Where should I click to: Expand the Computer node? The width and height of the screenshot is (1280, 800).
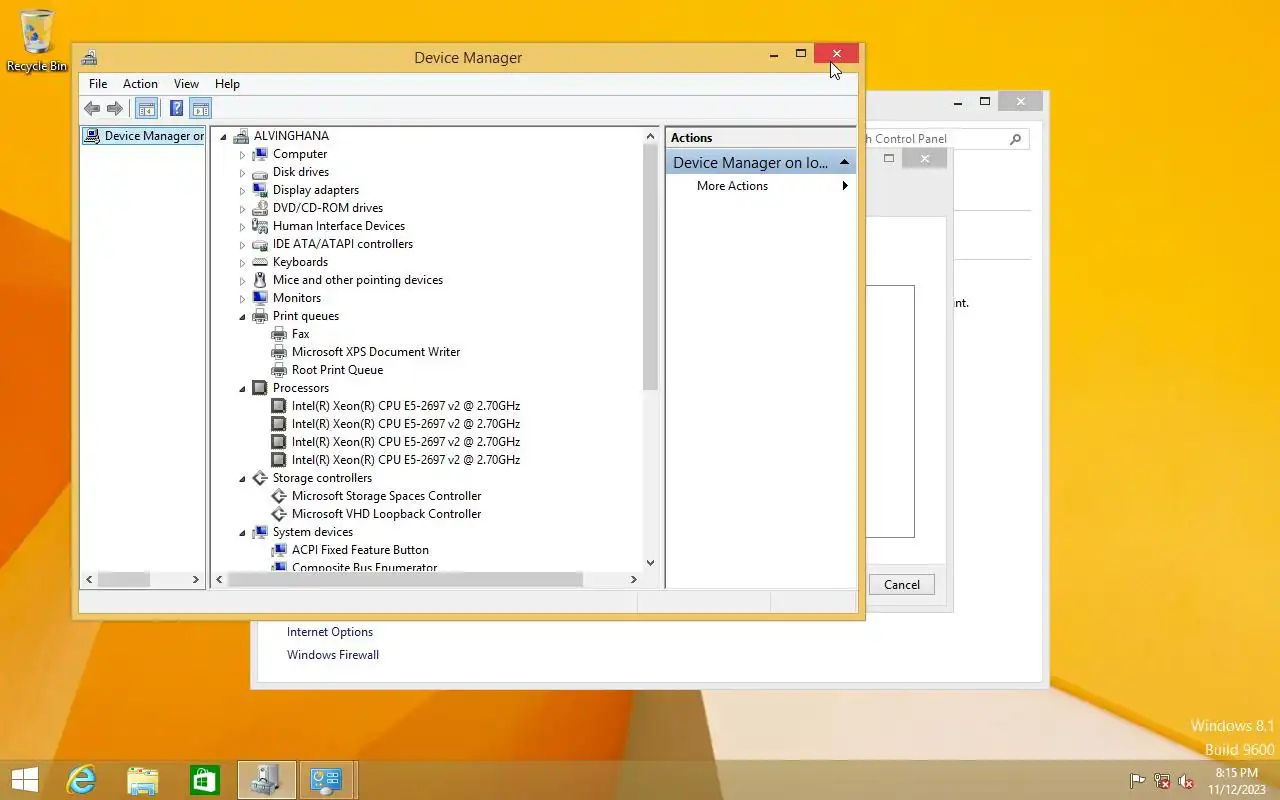click(242, 155)
